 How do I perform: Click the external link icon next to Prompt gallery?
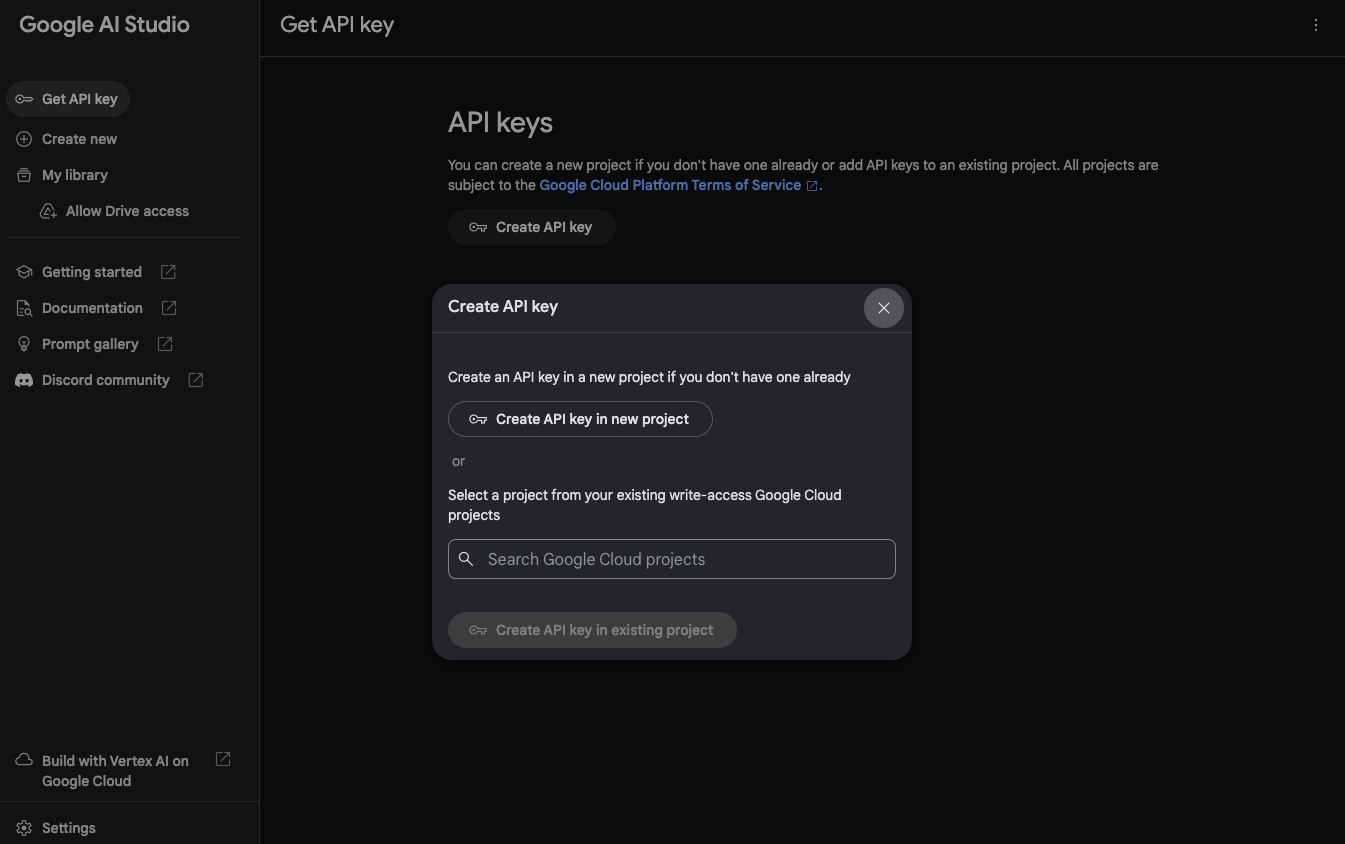[x=165, y=344]
